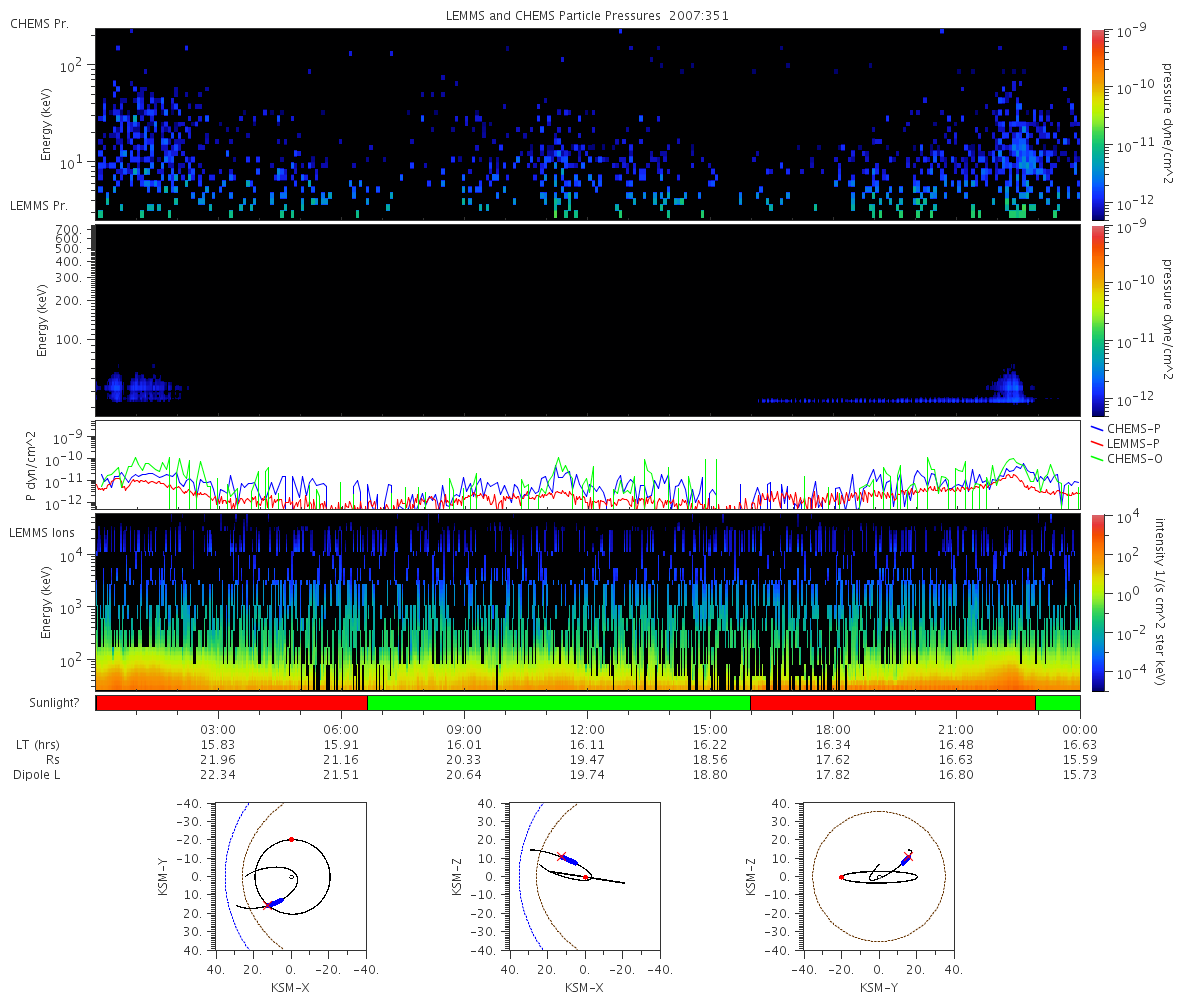Click the bright blue cluster near 22:00 in CHEMS panel
The height and width of the screenshot is (1000, 1200).
(x=1022, y=150)
